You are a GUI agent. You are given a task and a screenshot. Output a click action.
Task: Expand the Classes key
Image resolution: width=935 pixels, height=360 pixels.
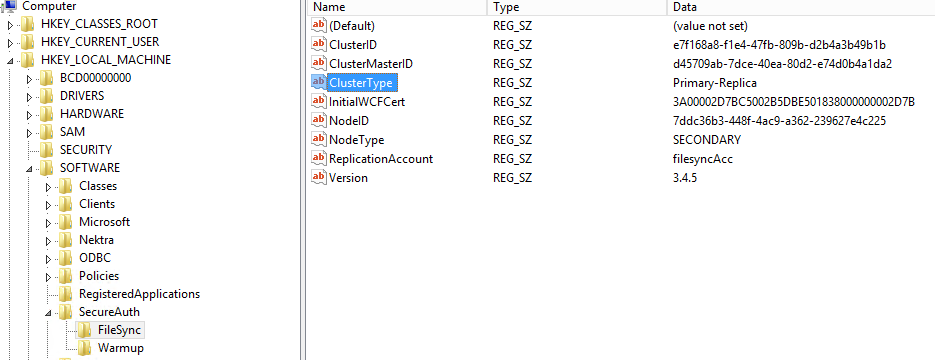(49, 187)
